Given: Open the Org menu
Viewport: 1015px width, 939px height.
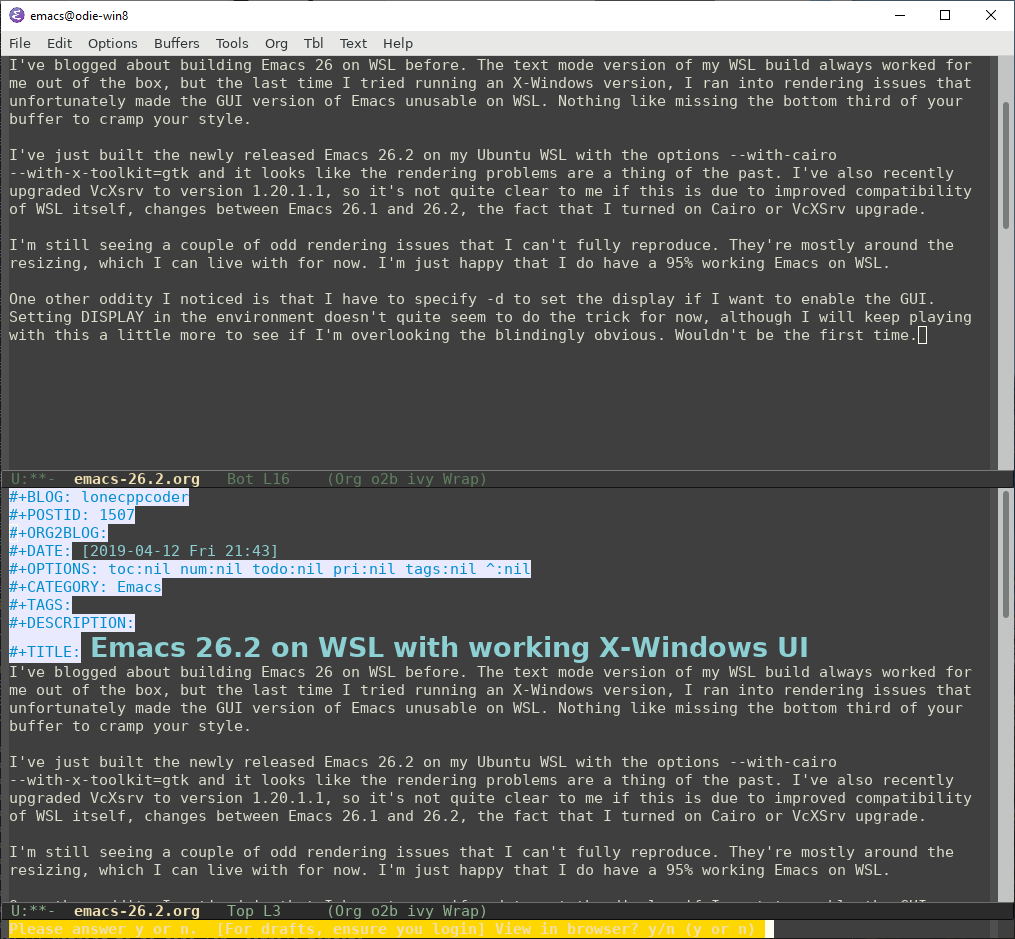Looking at the screenshot, I should click(276, 43).
